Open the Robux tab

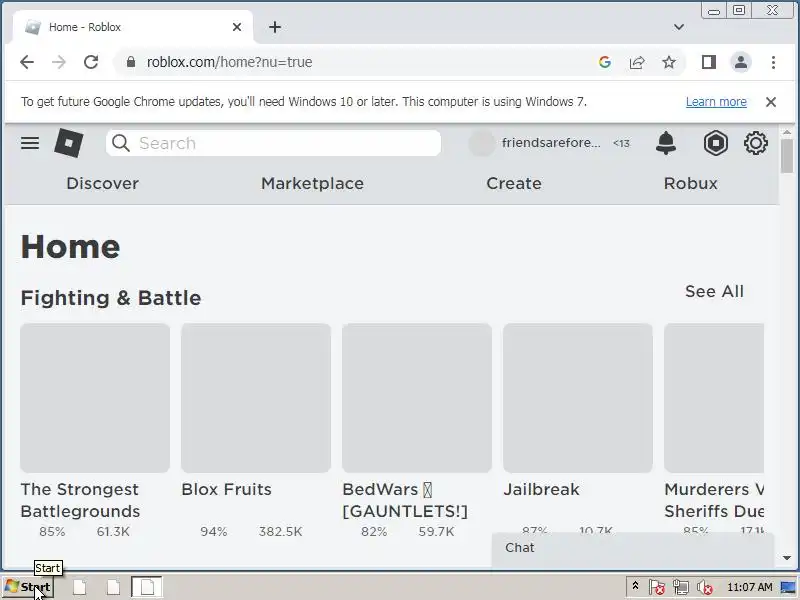(x=690, y=183)
